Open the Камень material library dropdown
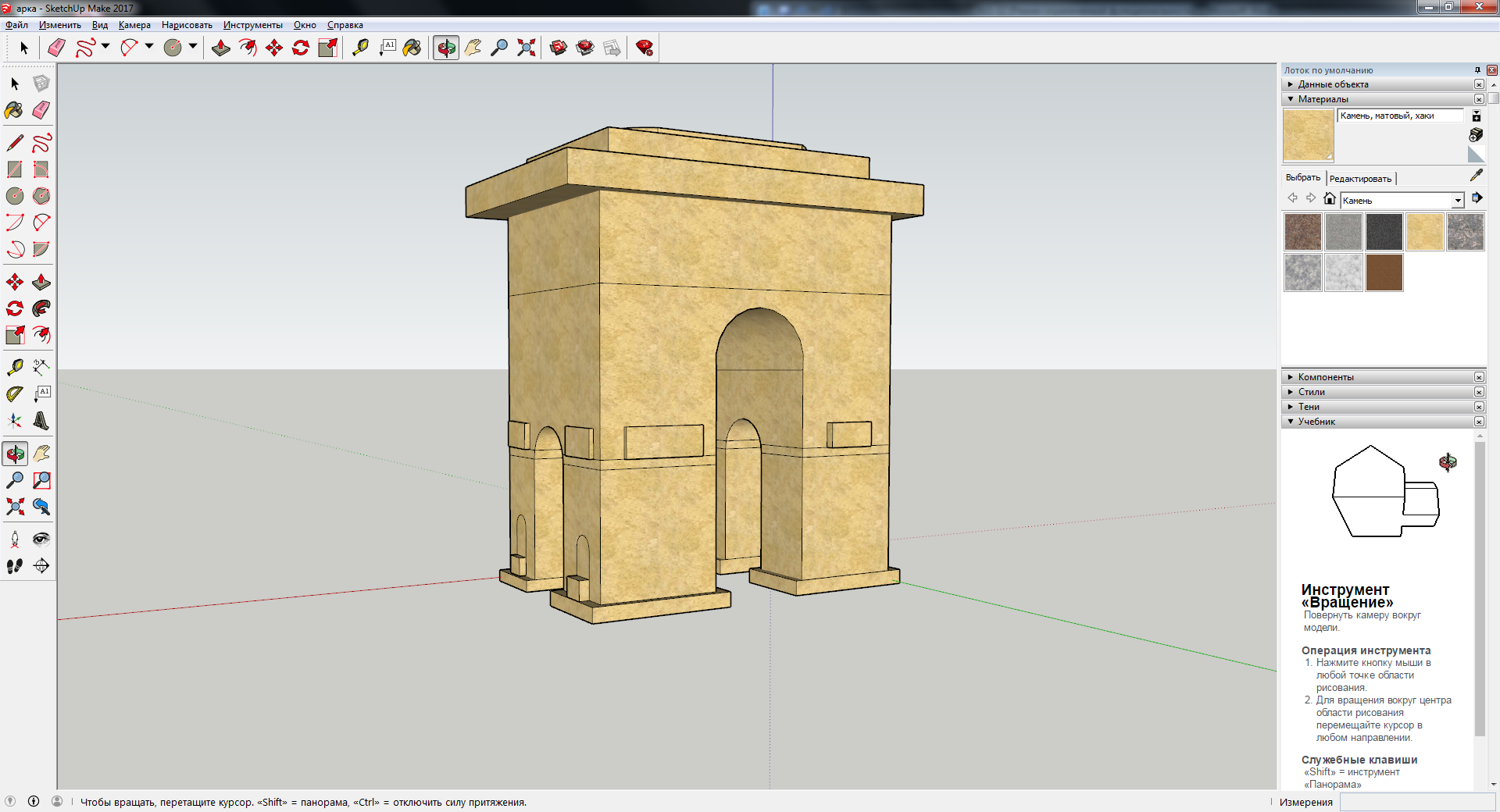This screenshot has width=1500, height=812. pos(1458,201)
